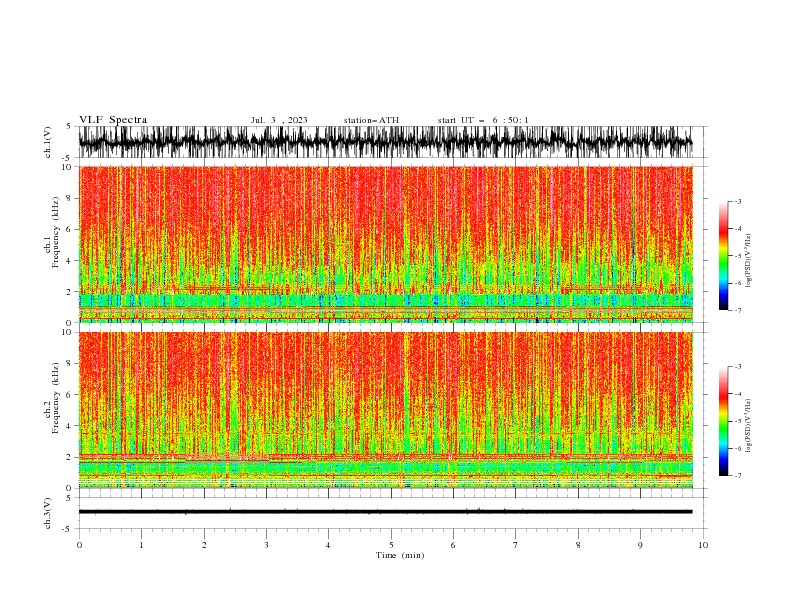Click the ch.1 PSD color scale bar
The width and height of the screenshot is (792, 612).
tap(723, 256)
